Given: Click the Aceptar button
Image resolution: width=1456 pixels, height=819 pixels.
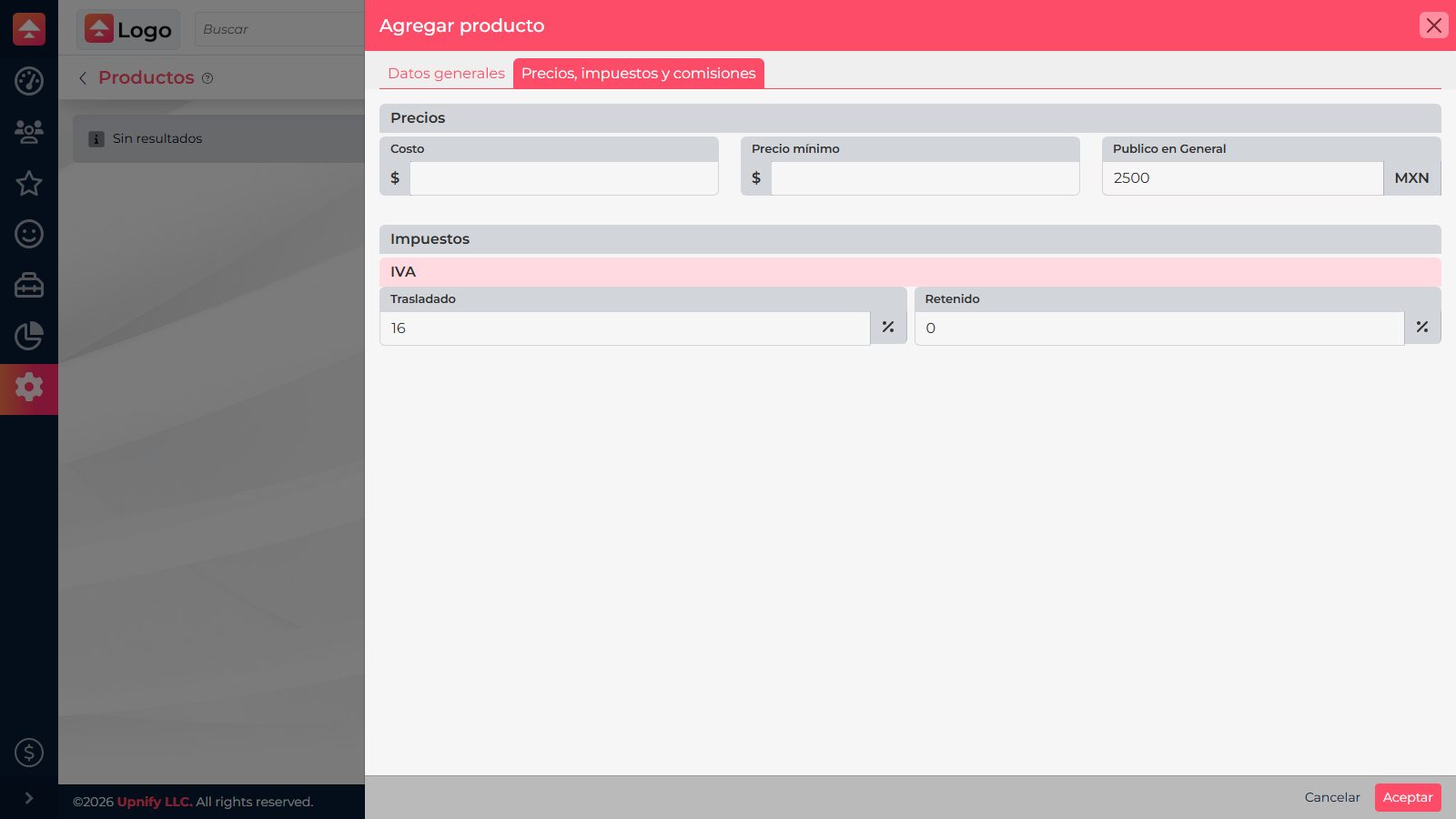Looking at the screenshot, I should click(x=1408, y=797).
